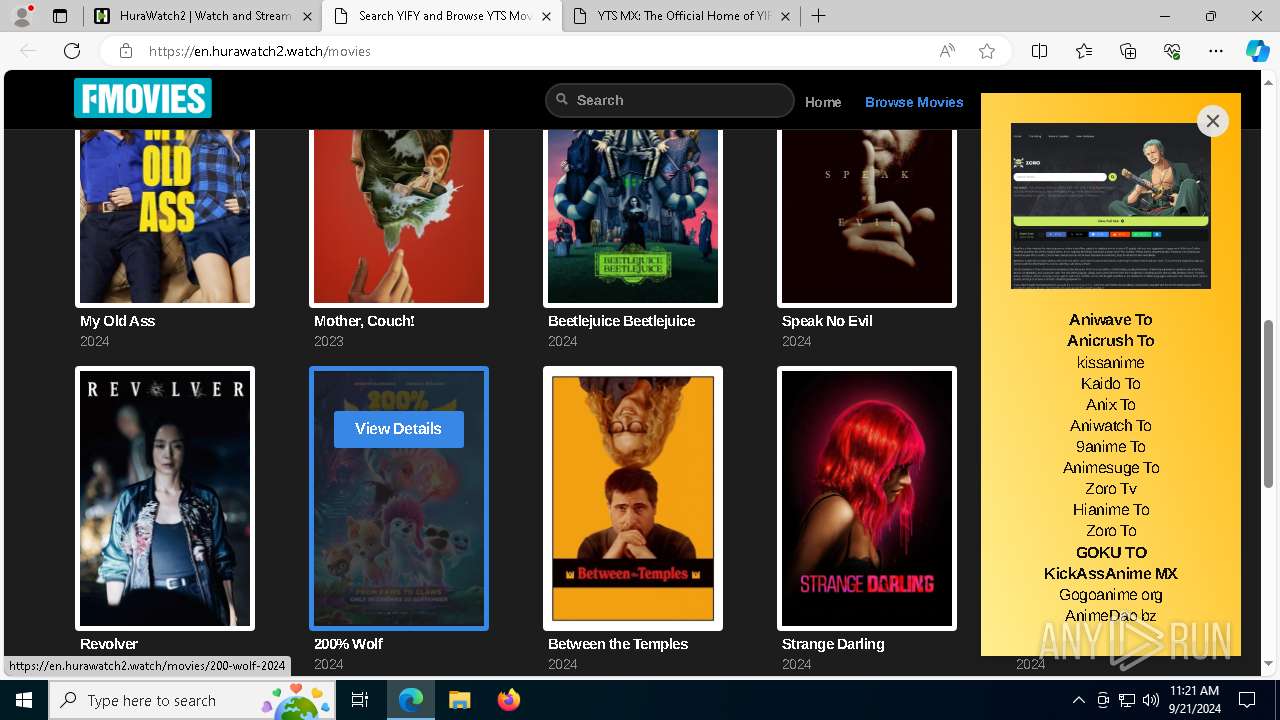The image size is (1280, 720).
Task: Open Anicrush To ad link
Action: click(x=1110, y=341)
